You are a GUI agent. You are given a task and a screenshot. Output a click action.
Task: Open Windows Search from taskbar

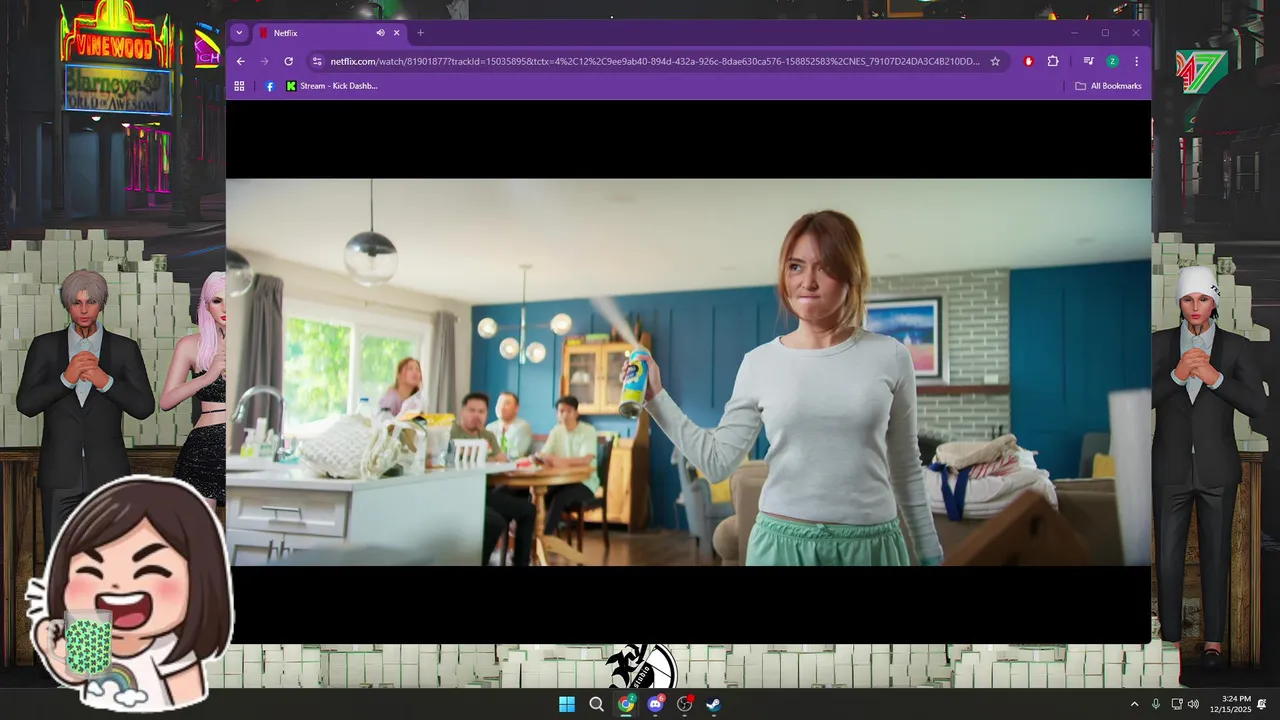point(596,704)
